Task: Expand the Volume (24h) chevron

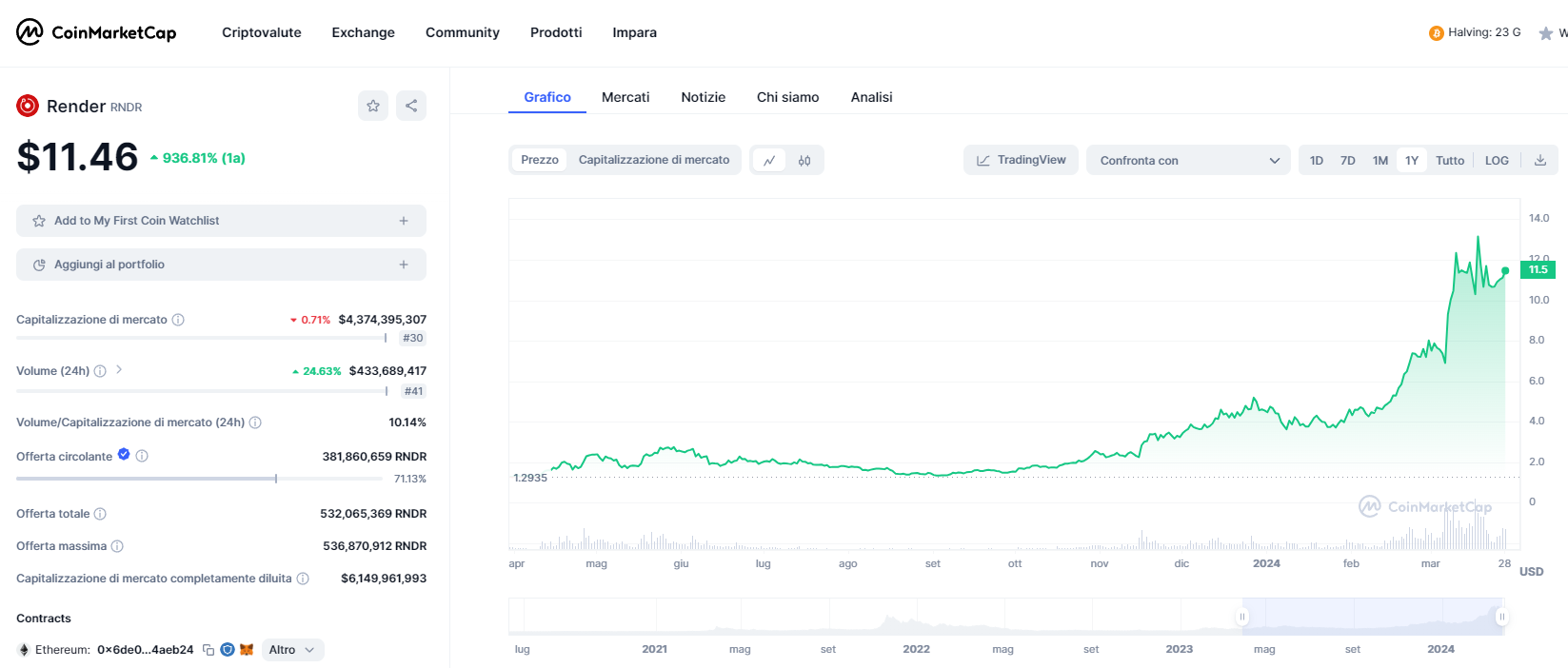Action: point(119,370)
